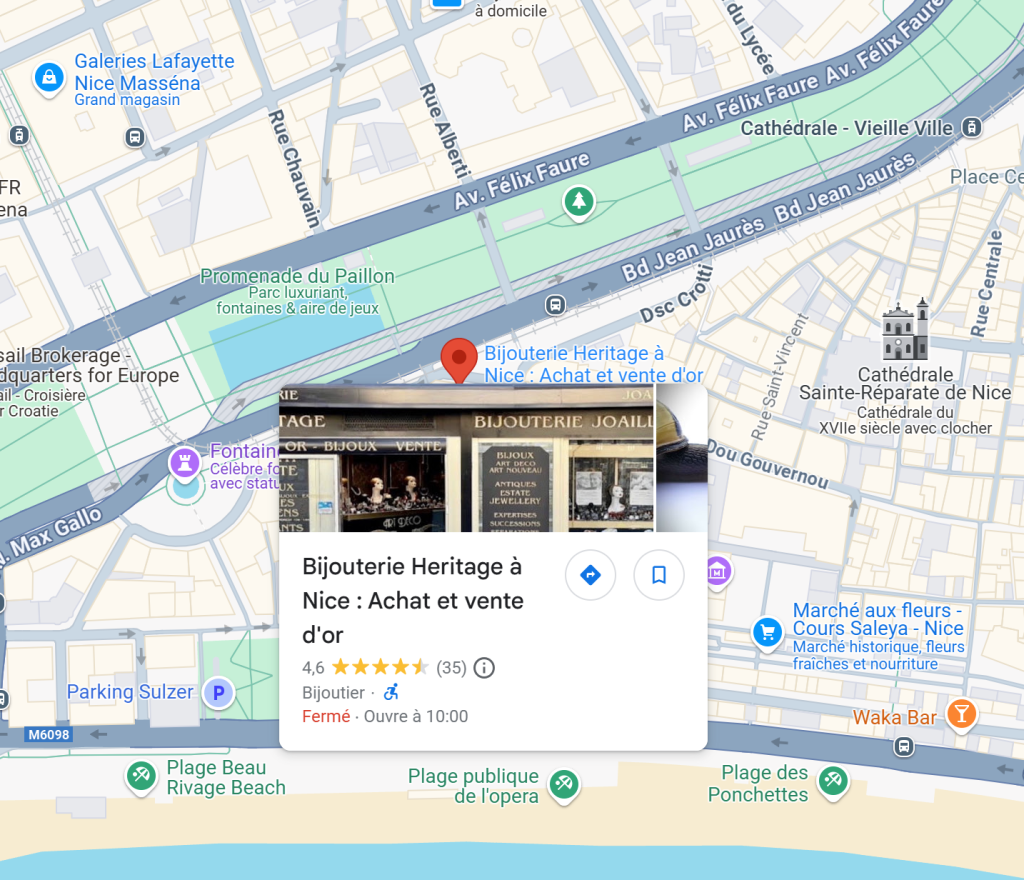Click the Plage Beau Rivage Beach pin
Screen dimensions: 1024x880
click(x=141, y=778)
